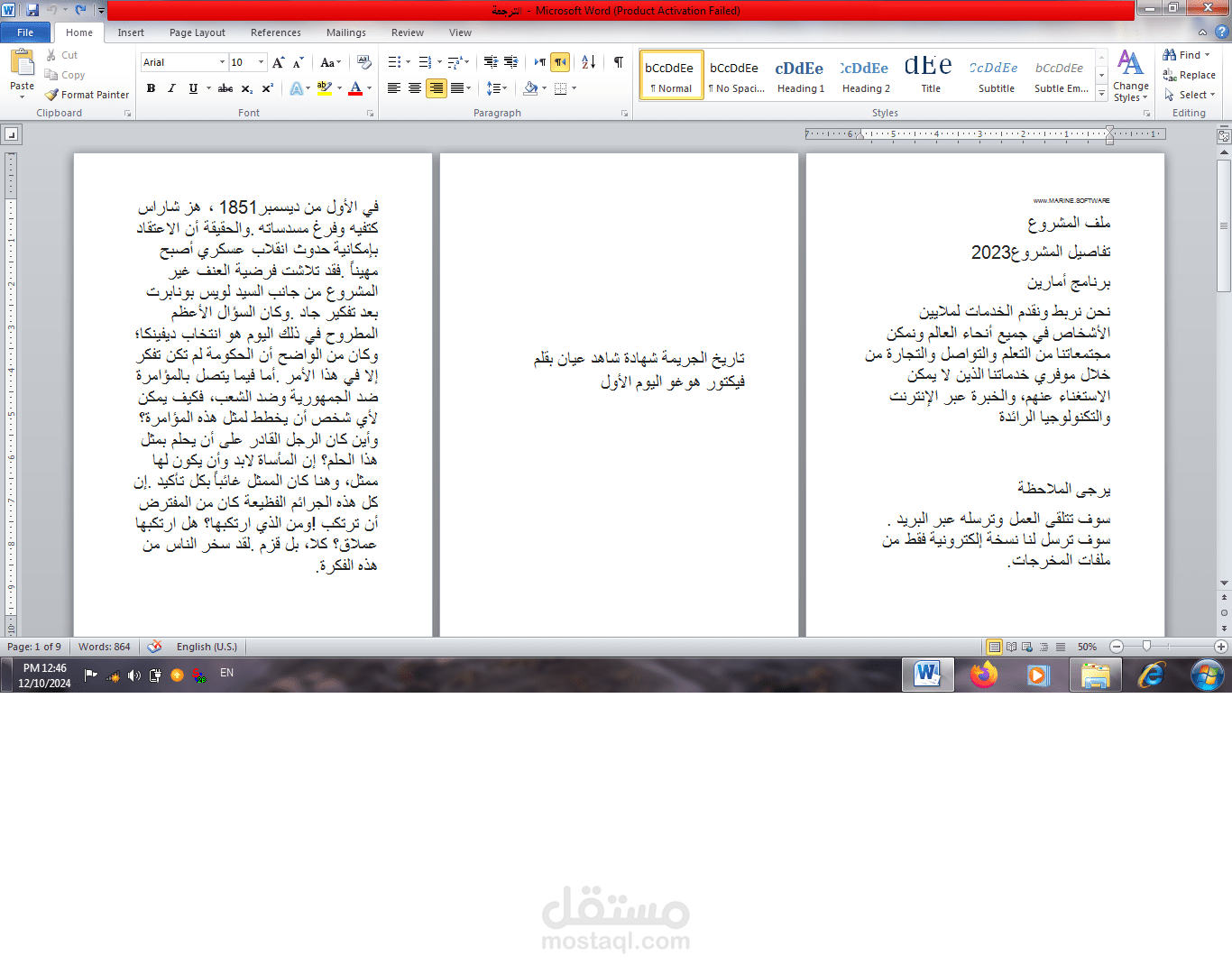Switch to the Review tab
The height and width of the screenshot is (974, 1232).
[x=408, y=32]
